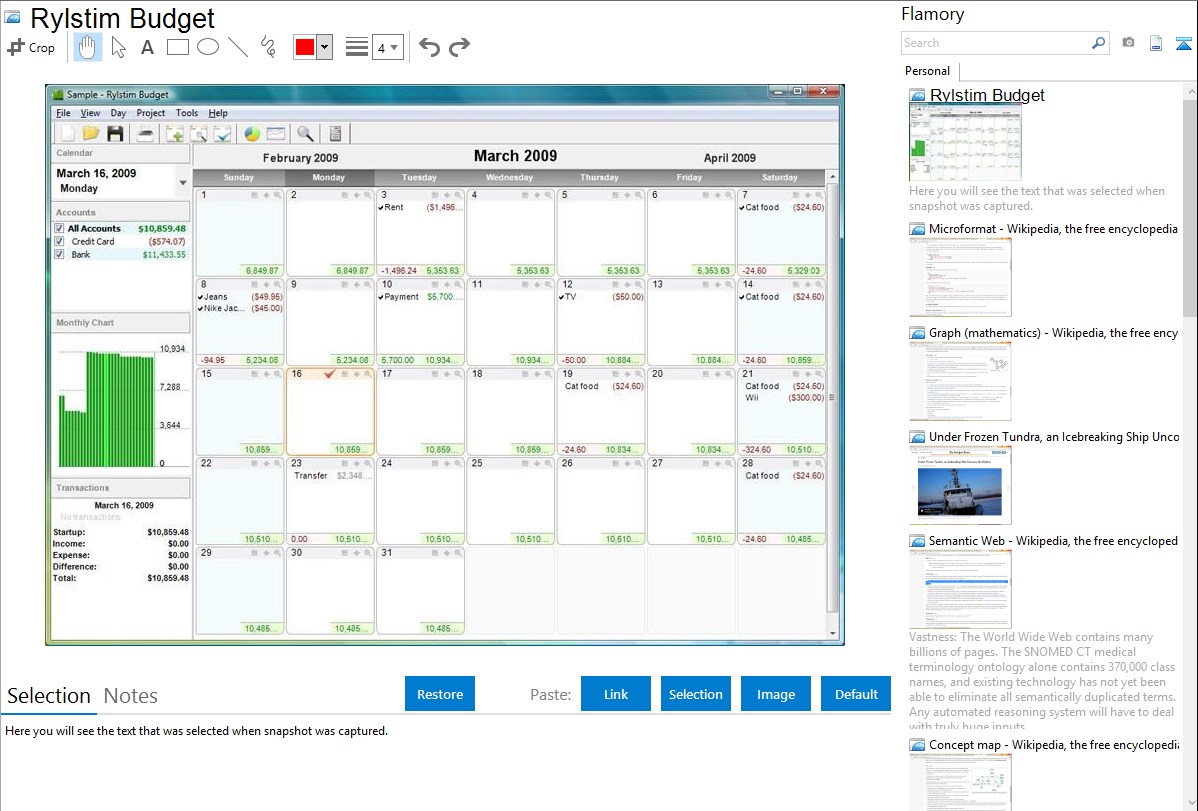Open the Help menu in Rylstim Budget
Screen dimensions: 1198x811
(x=218, y=113)
